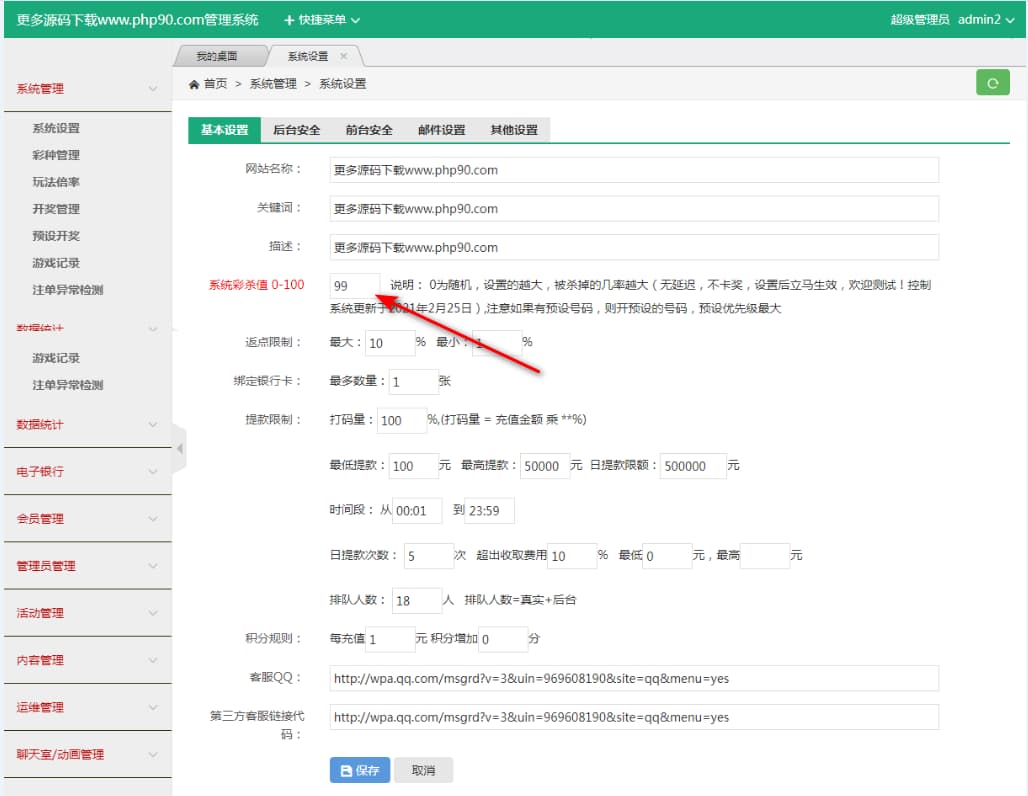This screenshot has width=1028, height=796.
Task: Switch to the 后台安全 tab
Action: [297, 130]
